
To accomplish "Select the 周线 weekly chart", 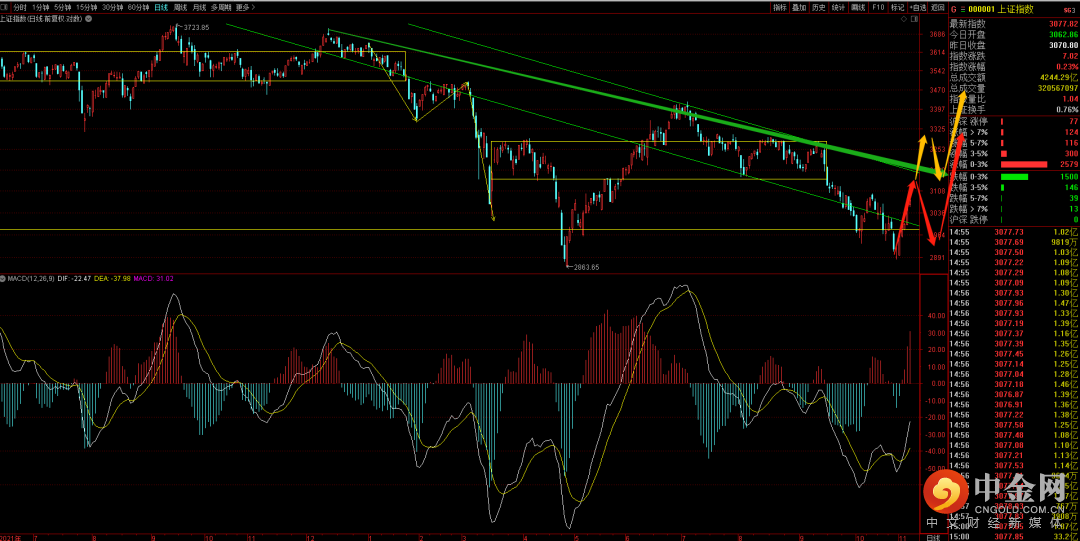I will coord(181,6).
